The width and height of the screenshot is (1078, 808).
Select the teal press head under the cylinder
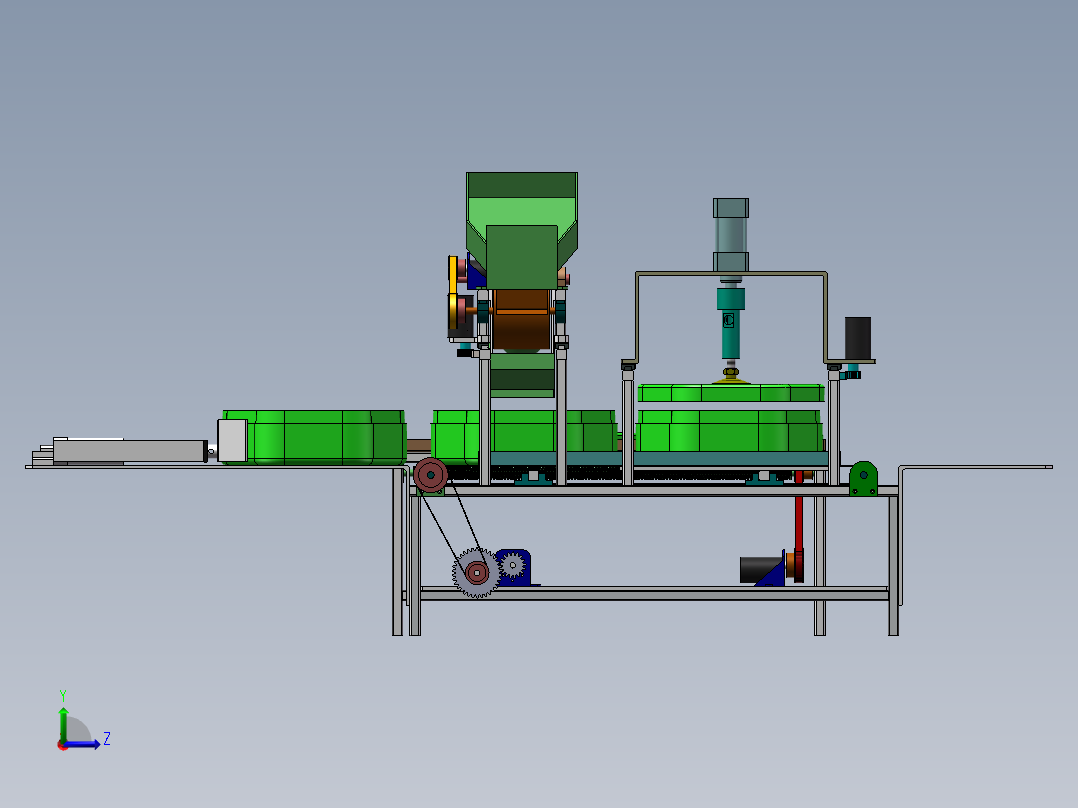coord(731,323)
